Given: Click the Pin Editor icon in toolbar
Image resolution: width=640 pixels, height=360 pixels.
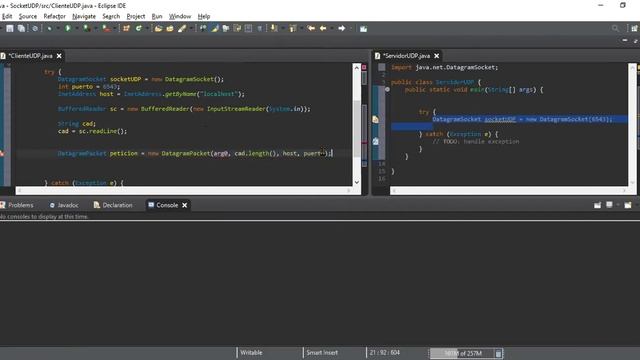Looking at the screenshot, I should click(363, 29).
